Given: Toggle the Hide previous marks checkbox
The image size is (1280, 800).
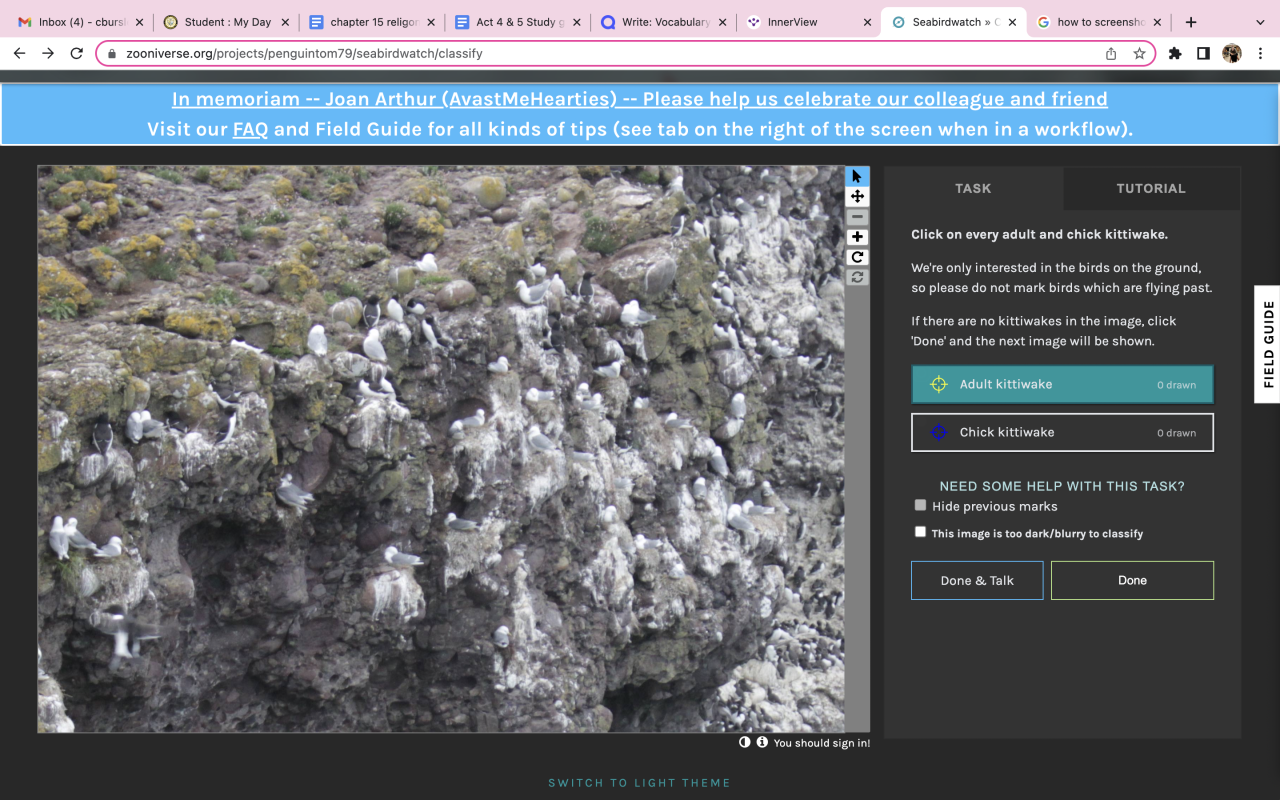Looking at the screenshot, I should click(x=920, y=506).
